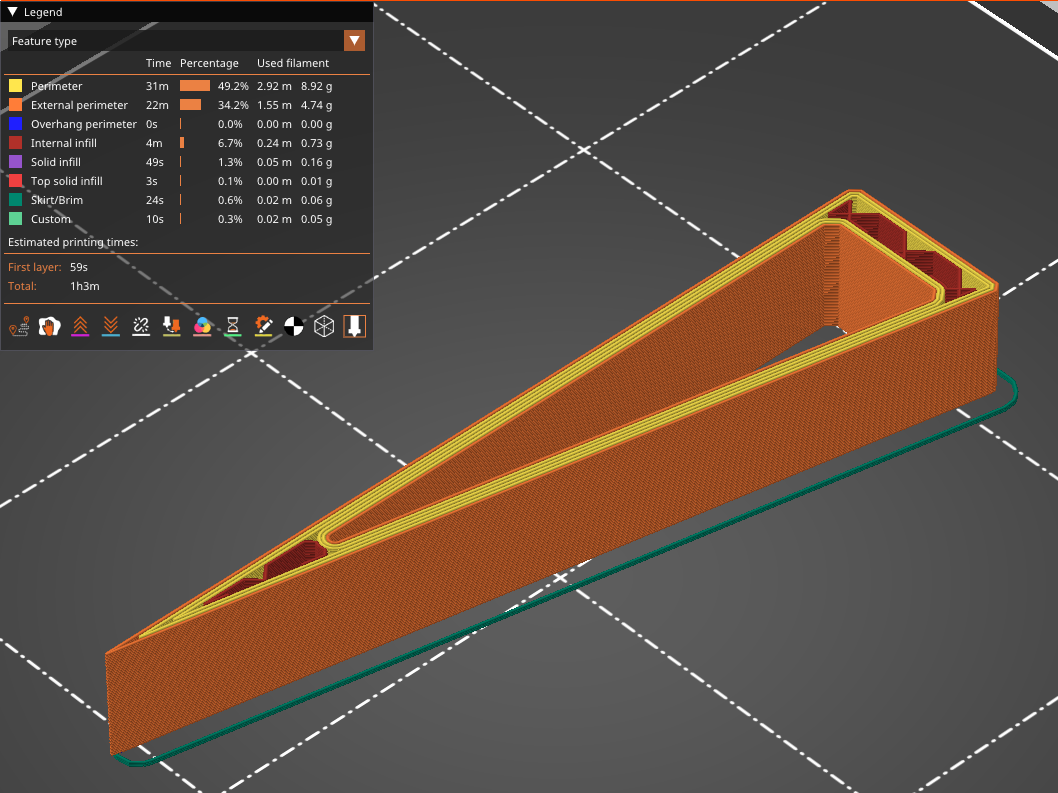Click the yellow Perimeter color swatch

pyautogui.click(x=16, y=86)
